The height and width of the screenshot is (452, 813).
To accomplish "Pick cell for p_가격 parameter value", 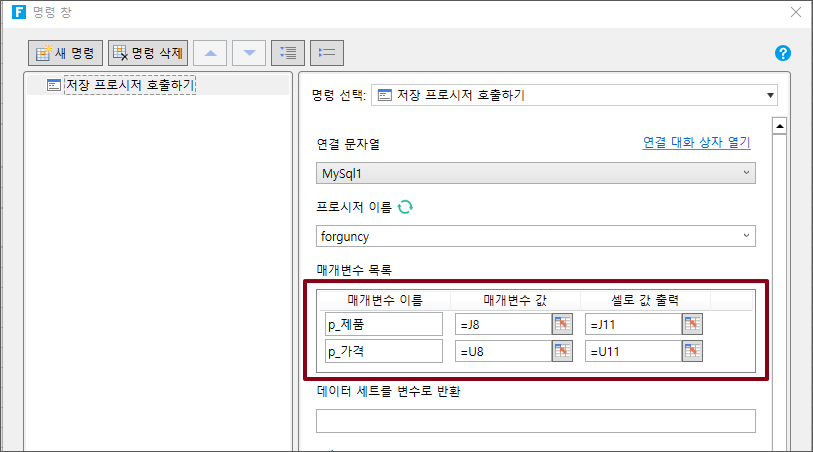I will [562, 351].
